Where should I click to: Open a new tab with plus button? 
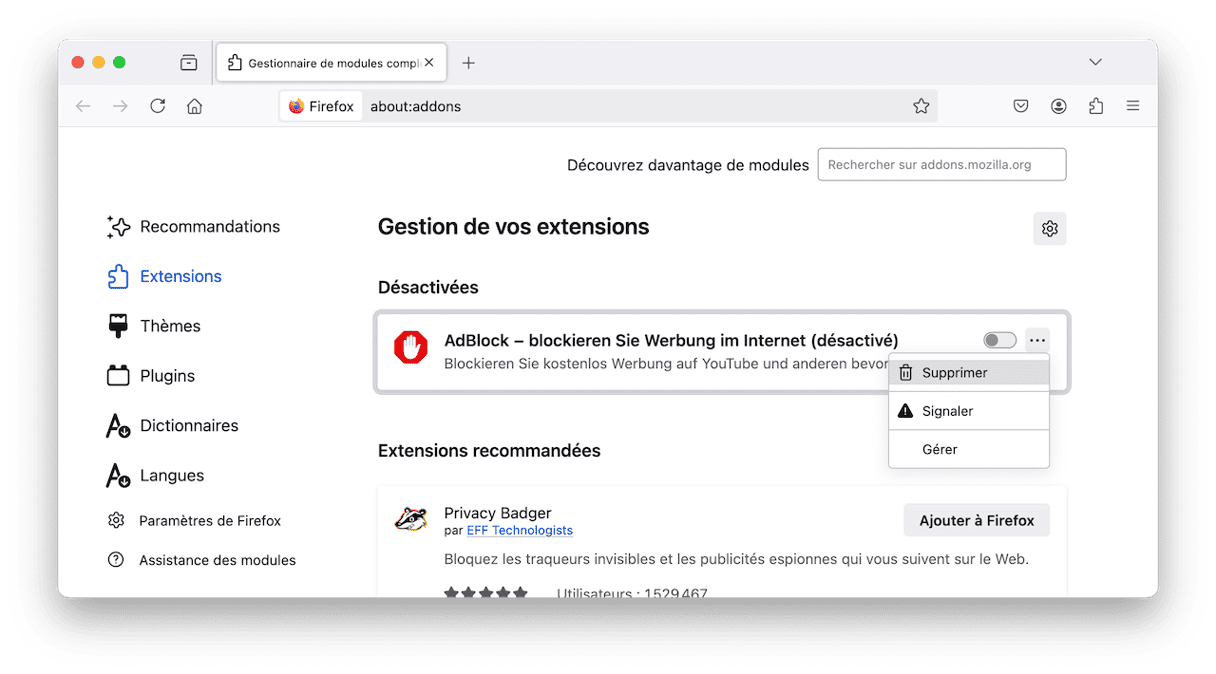[468, 63]
